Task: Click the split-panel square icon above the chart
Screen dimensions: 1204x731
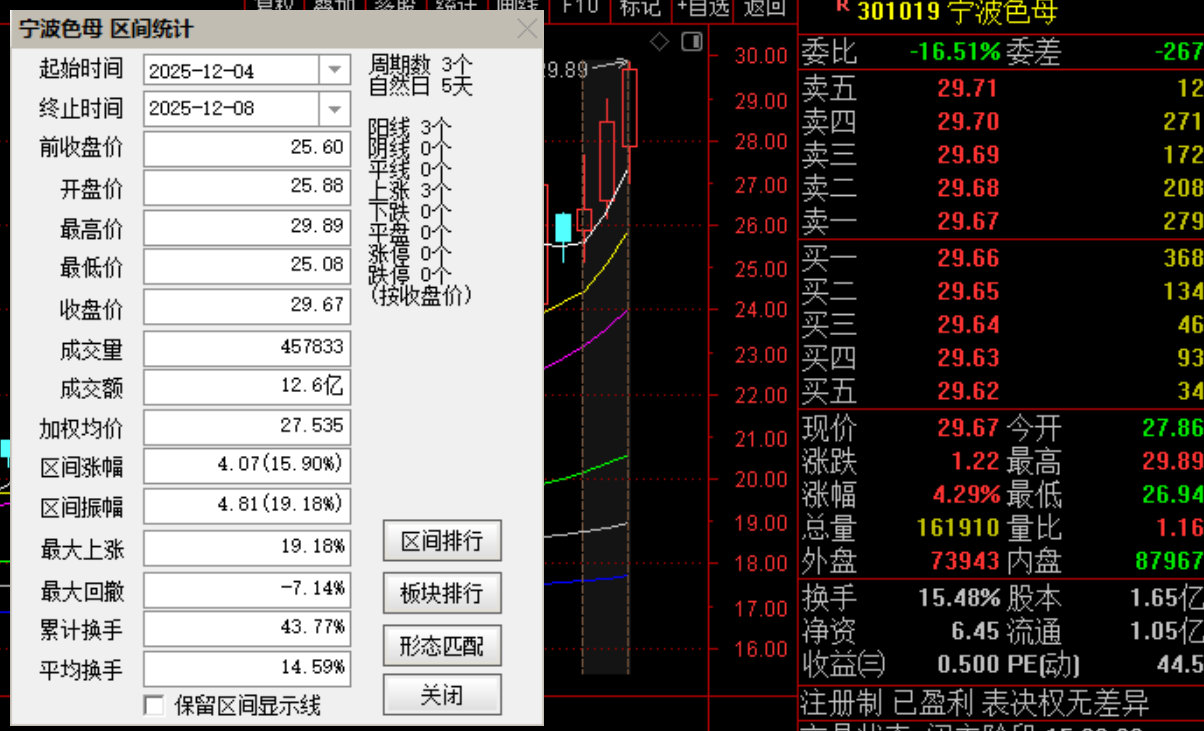Action: [x=692, y=42]
